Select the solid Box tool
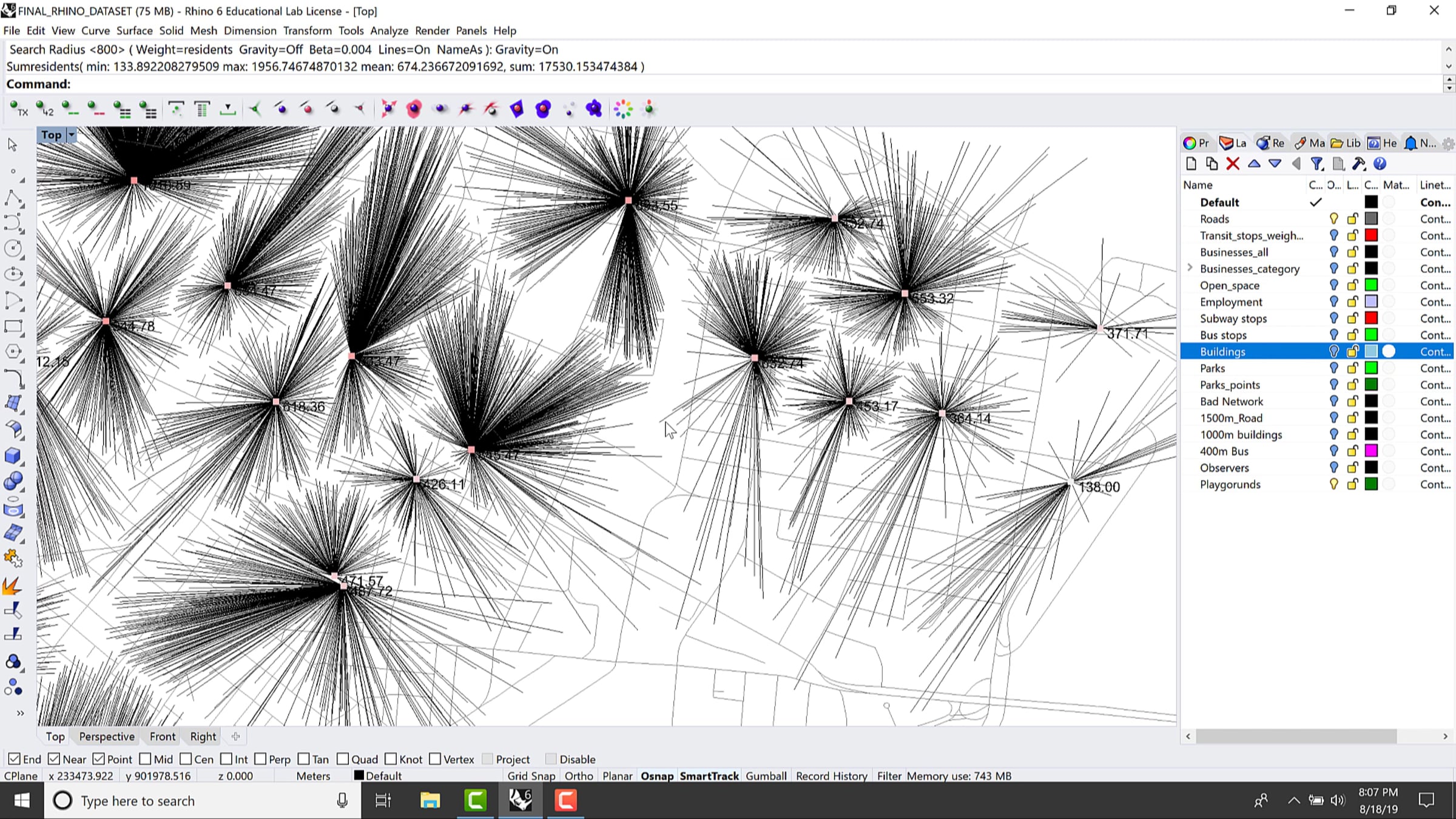The image size is (1456, 819). coord(13,456)
